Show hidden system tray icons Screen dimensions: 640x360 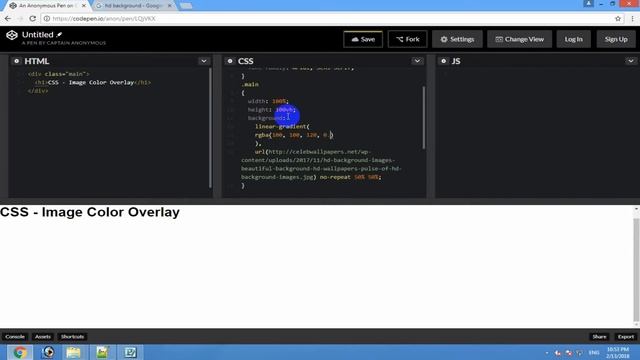(x=547, y=352)
